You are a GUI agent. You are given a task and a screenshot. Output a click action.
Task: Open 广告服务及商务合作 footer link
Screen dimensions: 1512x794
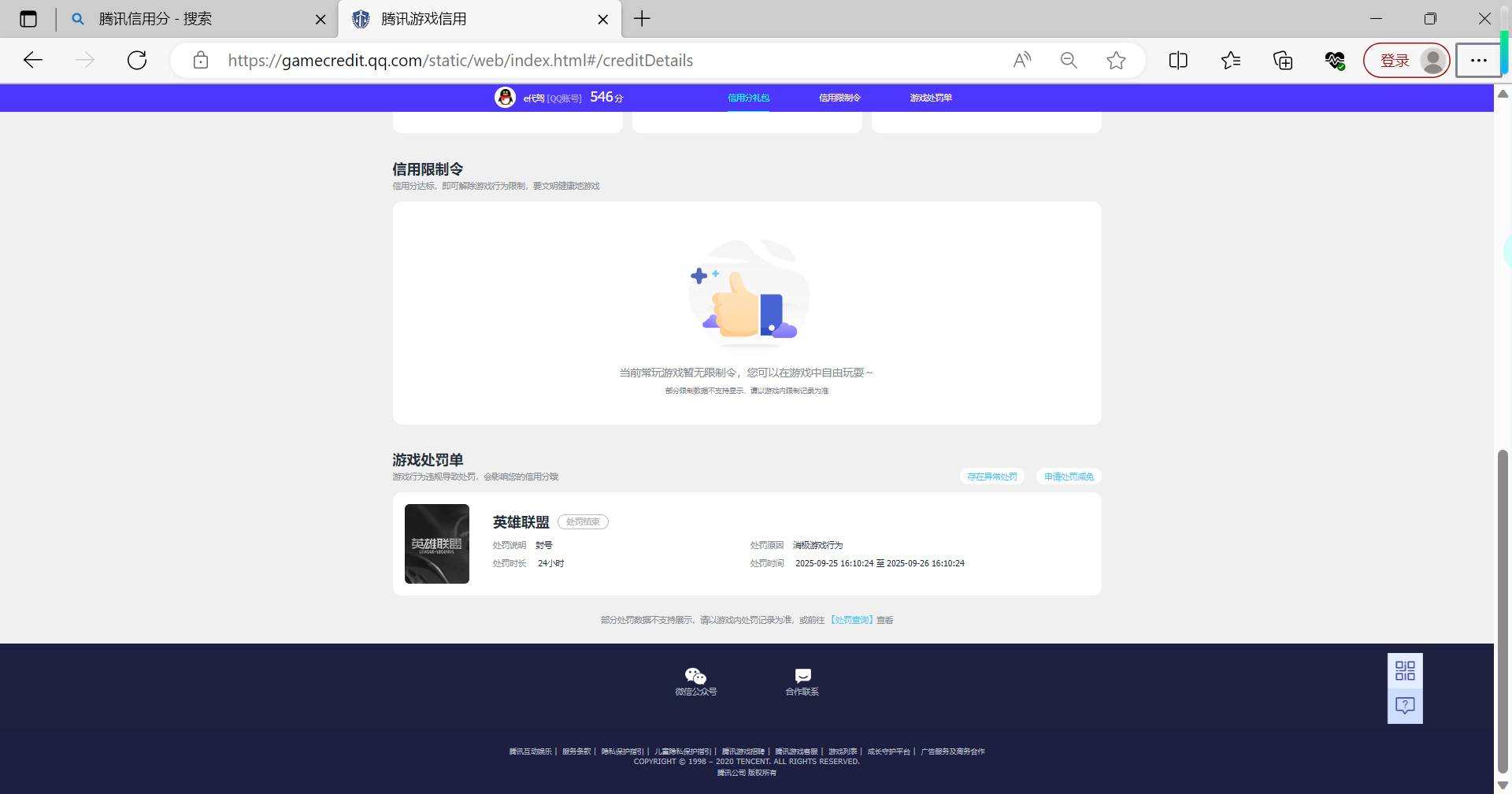953,751
